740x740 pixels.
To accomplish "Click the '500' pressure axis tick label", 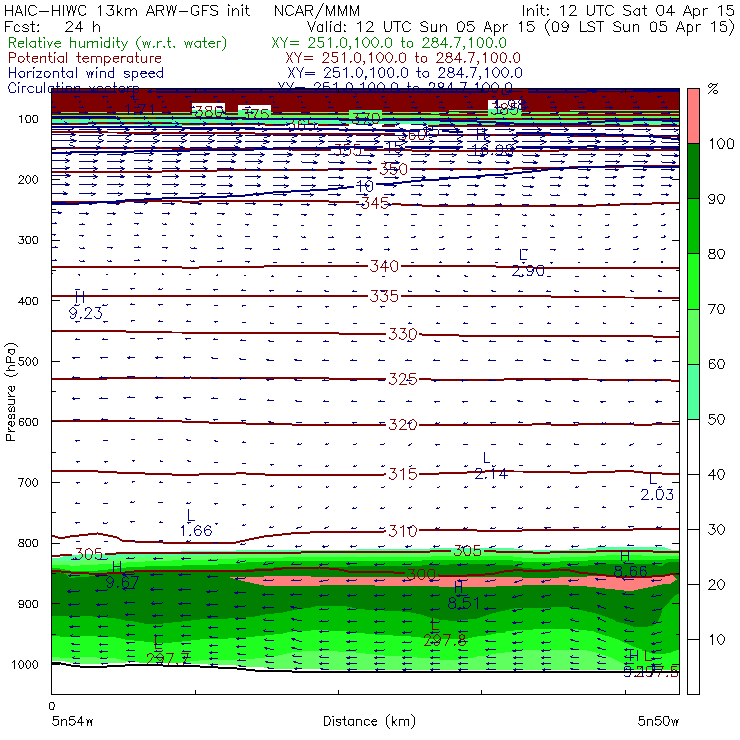I will (x=28, y=362).
